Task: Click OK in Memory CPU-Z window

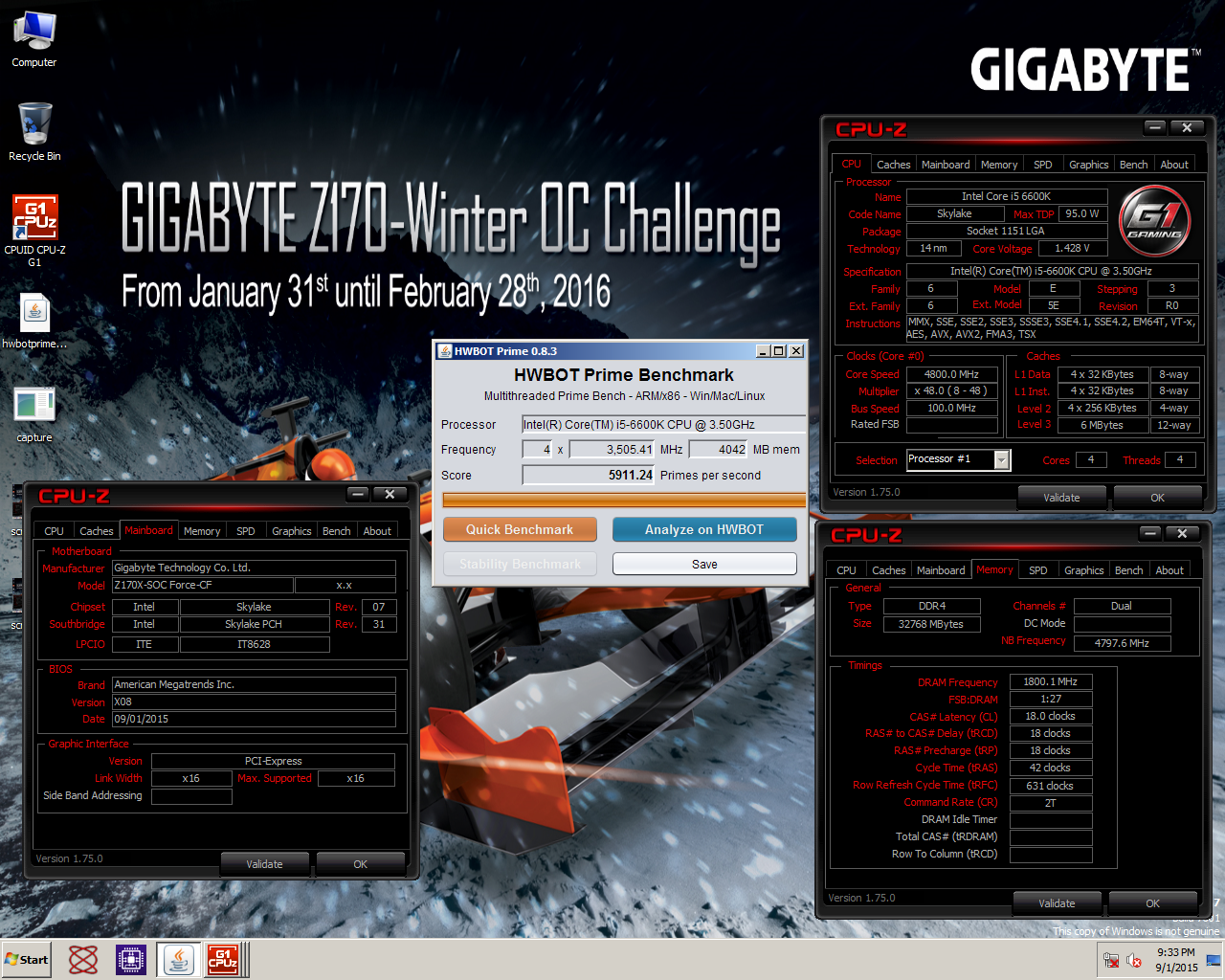Action: click(1152, 903)
